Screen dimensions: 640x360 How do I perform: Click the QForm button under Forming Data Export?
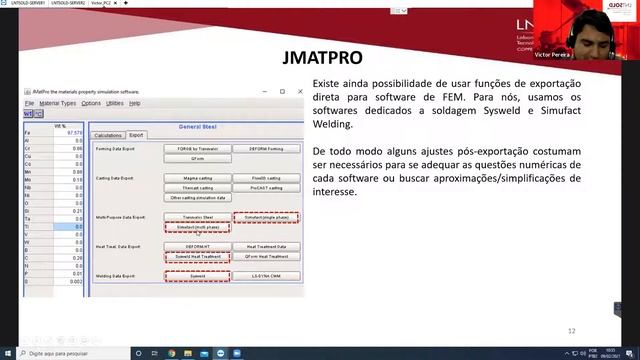(x=198, y=159)
